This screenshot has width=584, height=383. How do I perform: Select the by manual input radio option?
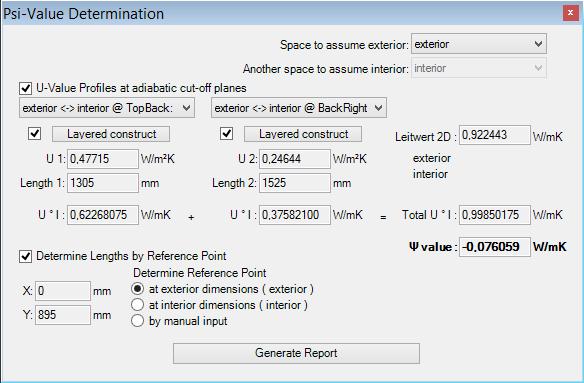(x=137, y=321)
